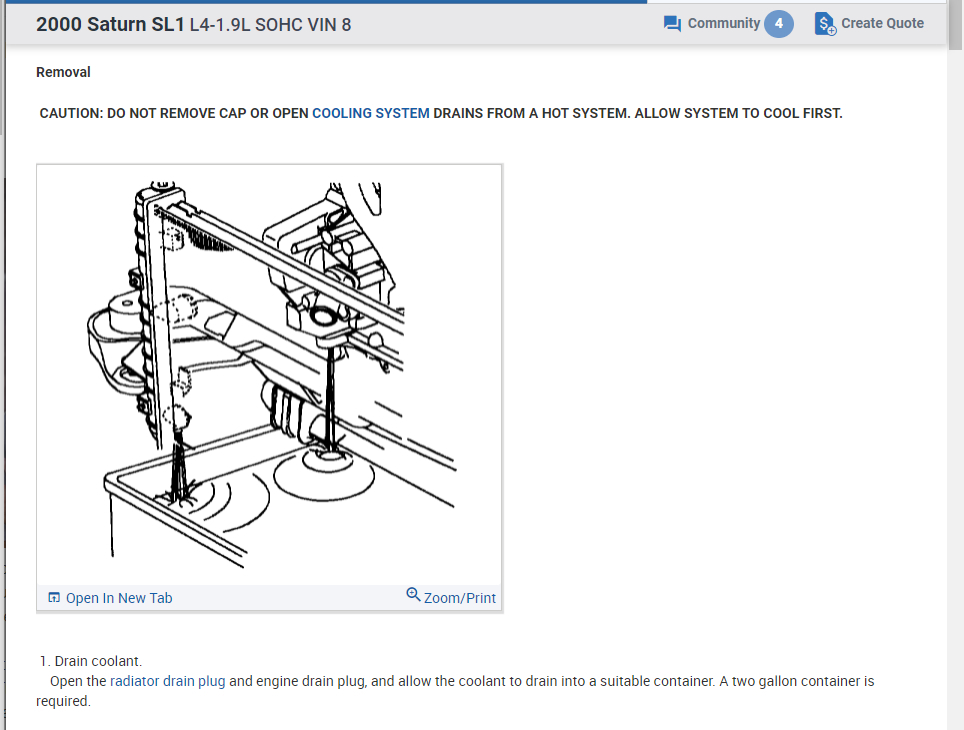
Task: Click the Community count badge showing 4
Action: tap(778, 24)
